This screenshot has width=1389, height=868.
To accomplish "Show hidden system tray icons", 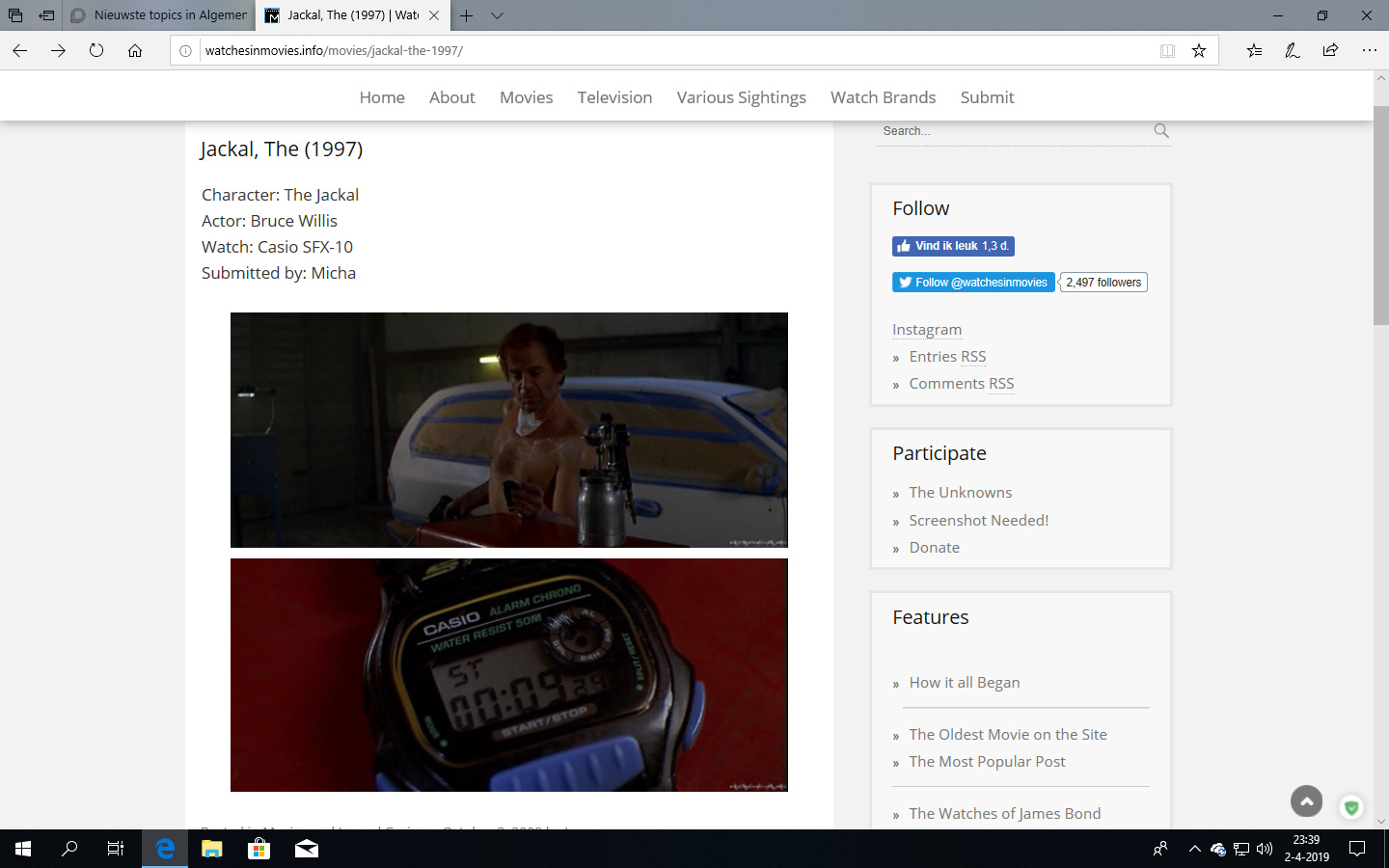I will (x=1194, y=849).
